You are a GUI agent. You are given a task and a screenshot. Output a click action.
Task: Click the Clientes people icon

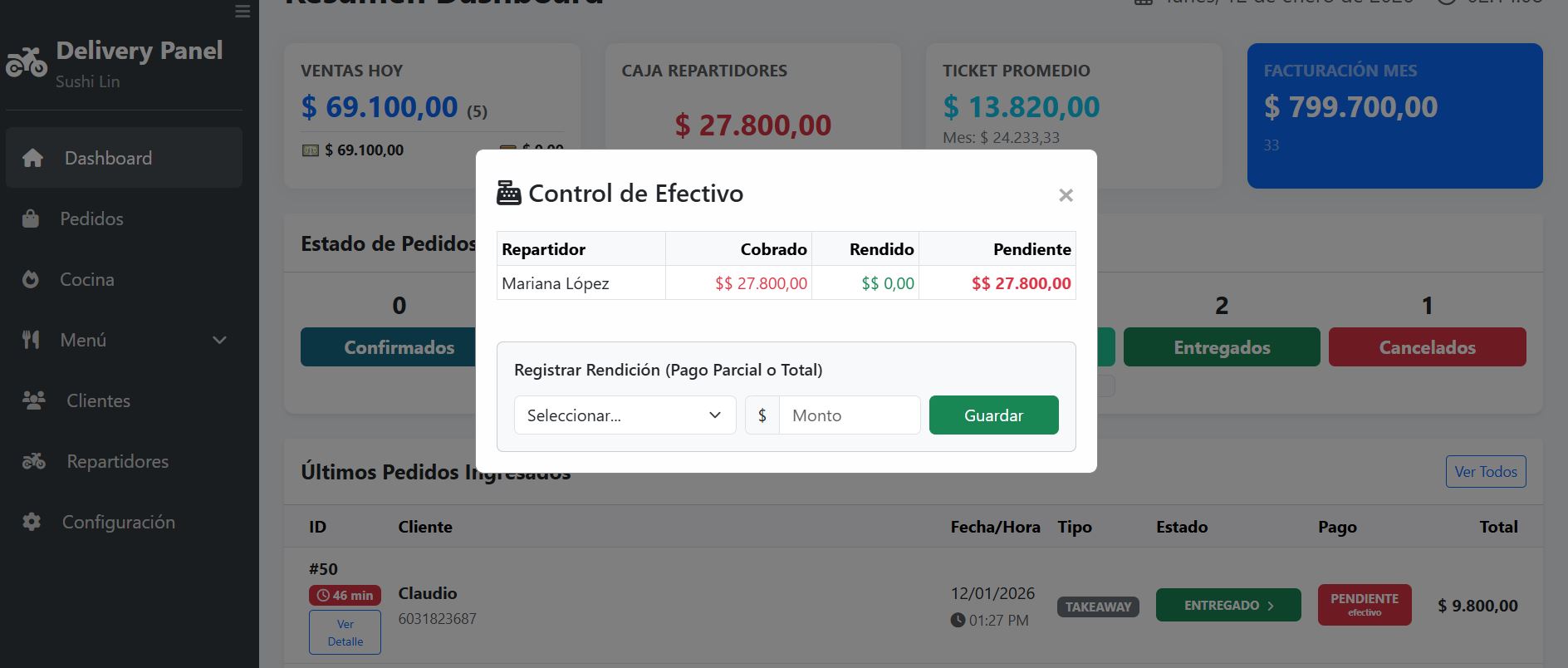[33, 400]
